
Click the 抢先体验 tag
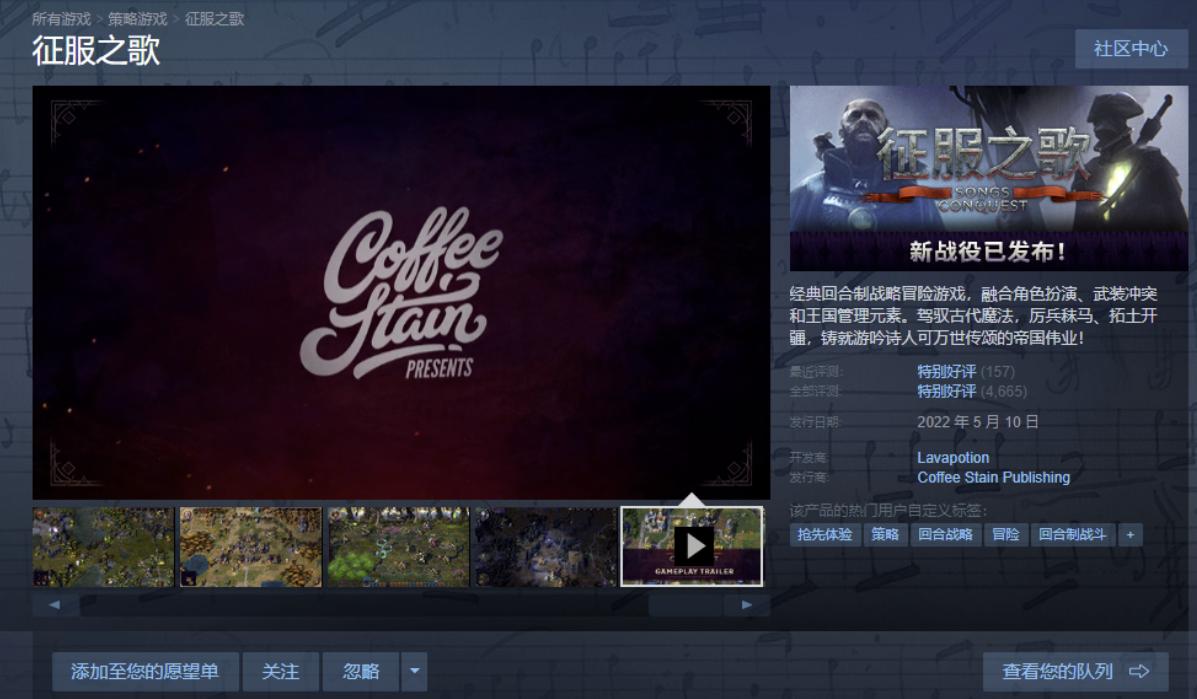825,534
